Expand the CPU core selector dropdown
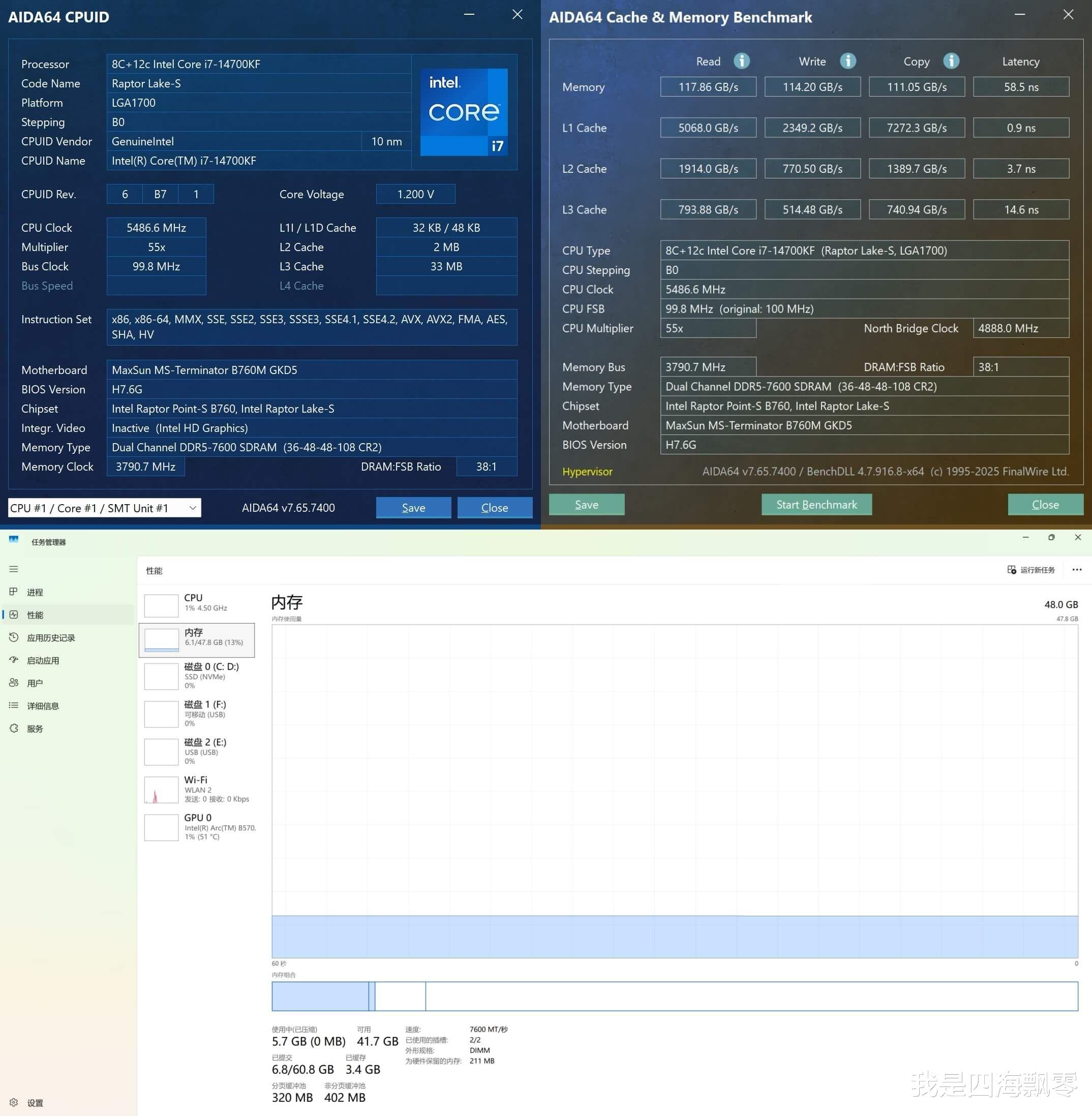The image size is (1092, 1116). point(193,508)
